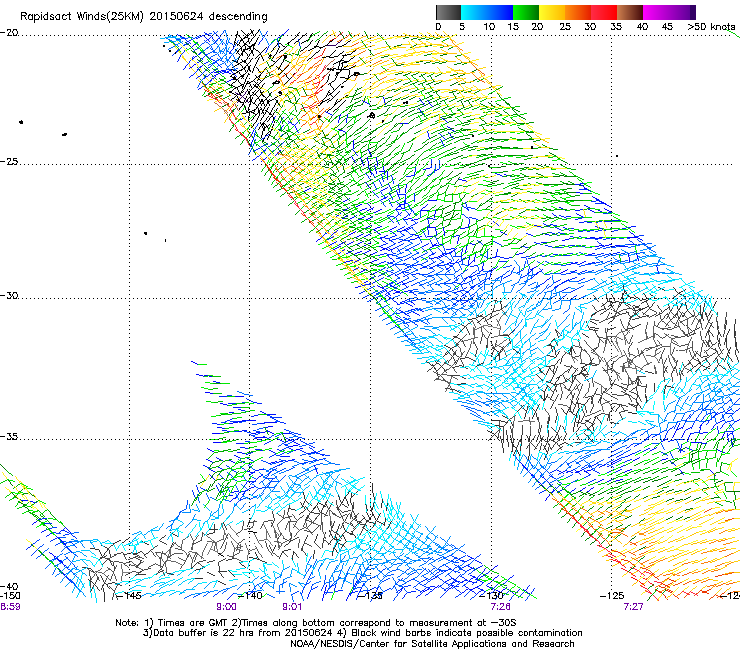Click the purple '9:01' time label

click(x=292, y=607)
